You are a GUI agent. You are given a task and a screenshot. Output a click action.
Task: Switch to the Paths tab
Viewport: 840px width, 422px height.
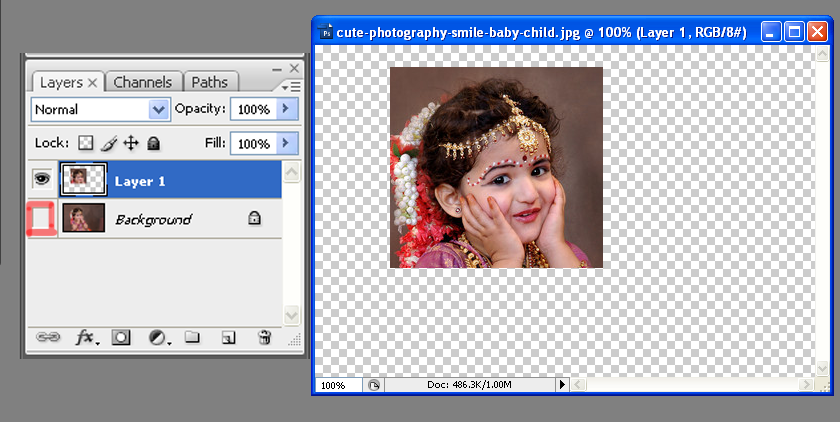(x=209, y=82)
